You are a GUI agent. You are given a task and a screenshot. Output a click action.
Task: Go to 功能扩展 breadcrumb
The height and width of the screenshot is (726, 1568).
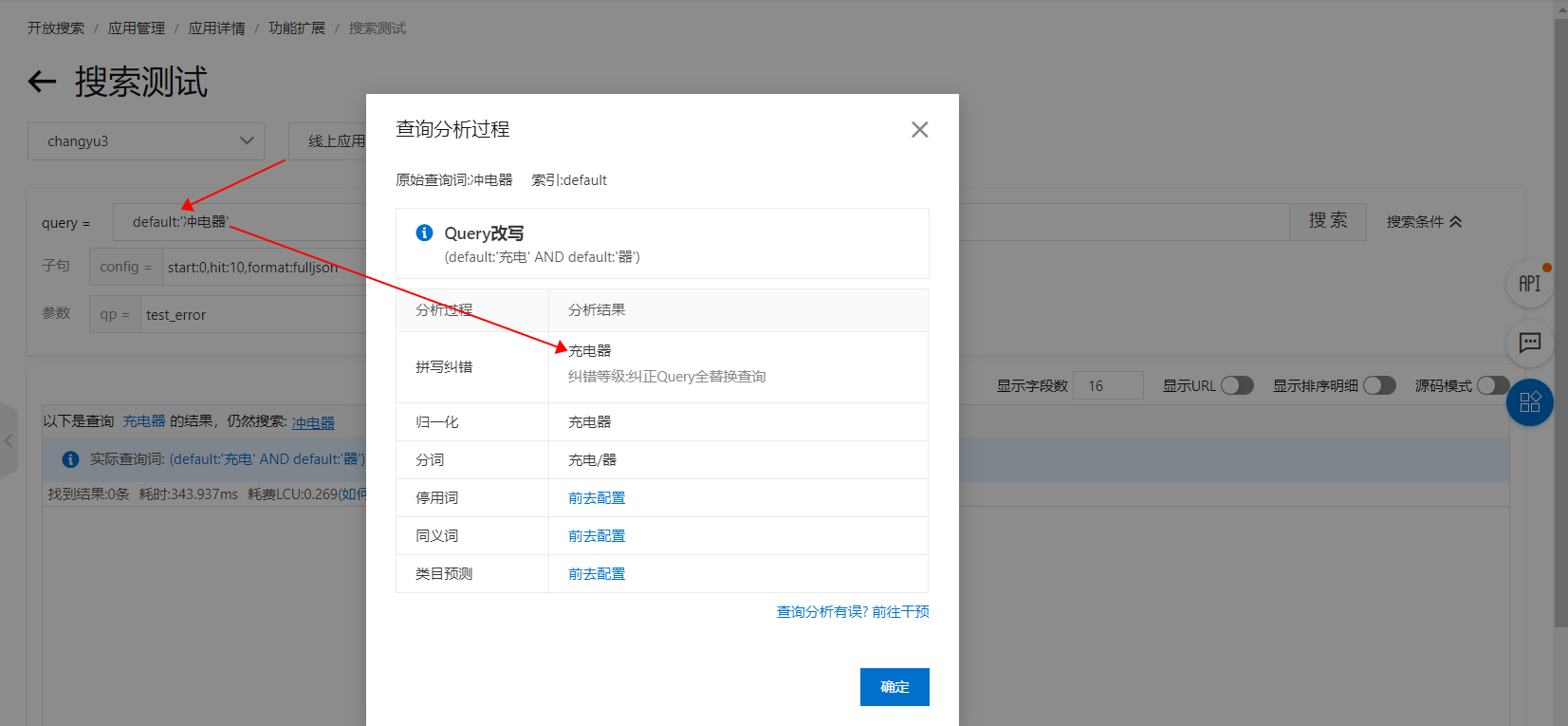[297, 28]
